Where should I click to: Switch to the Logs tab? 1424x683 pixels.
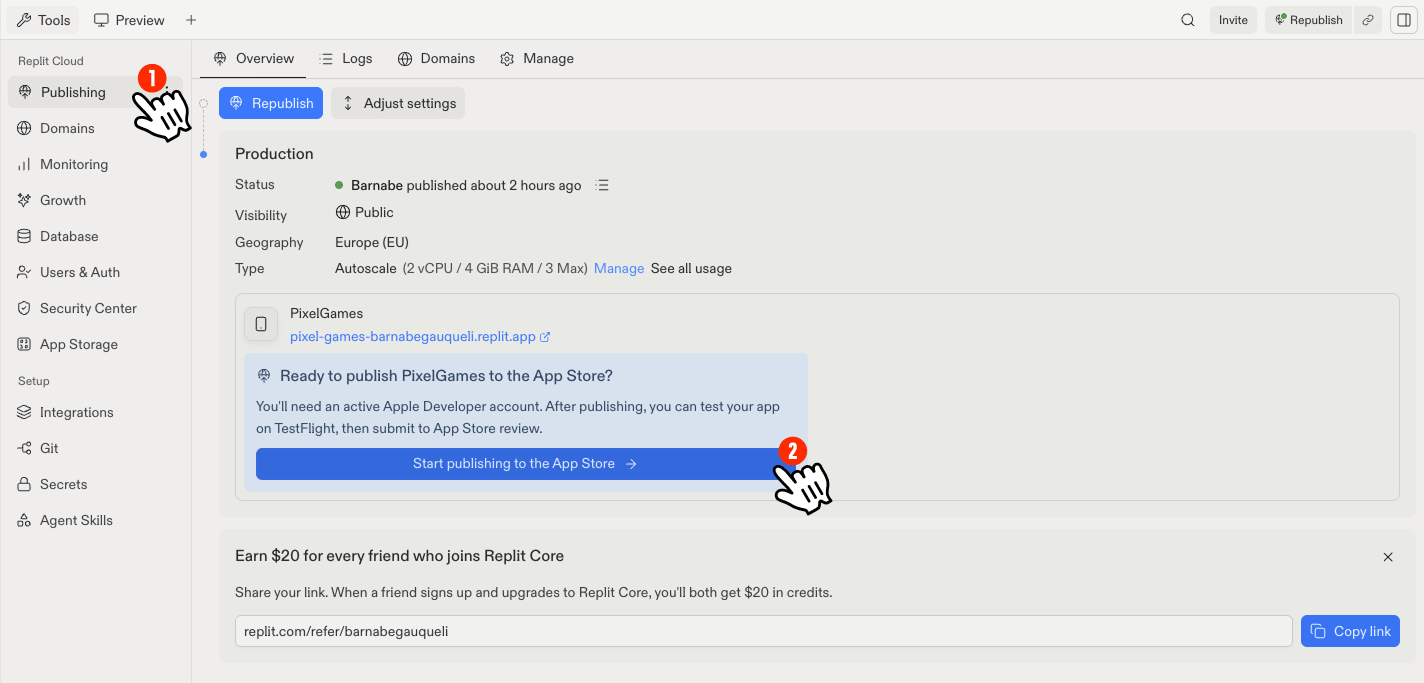[x=345, y=58]
